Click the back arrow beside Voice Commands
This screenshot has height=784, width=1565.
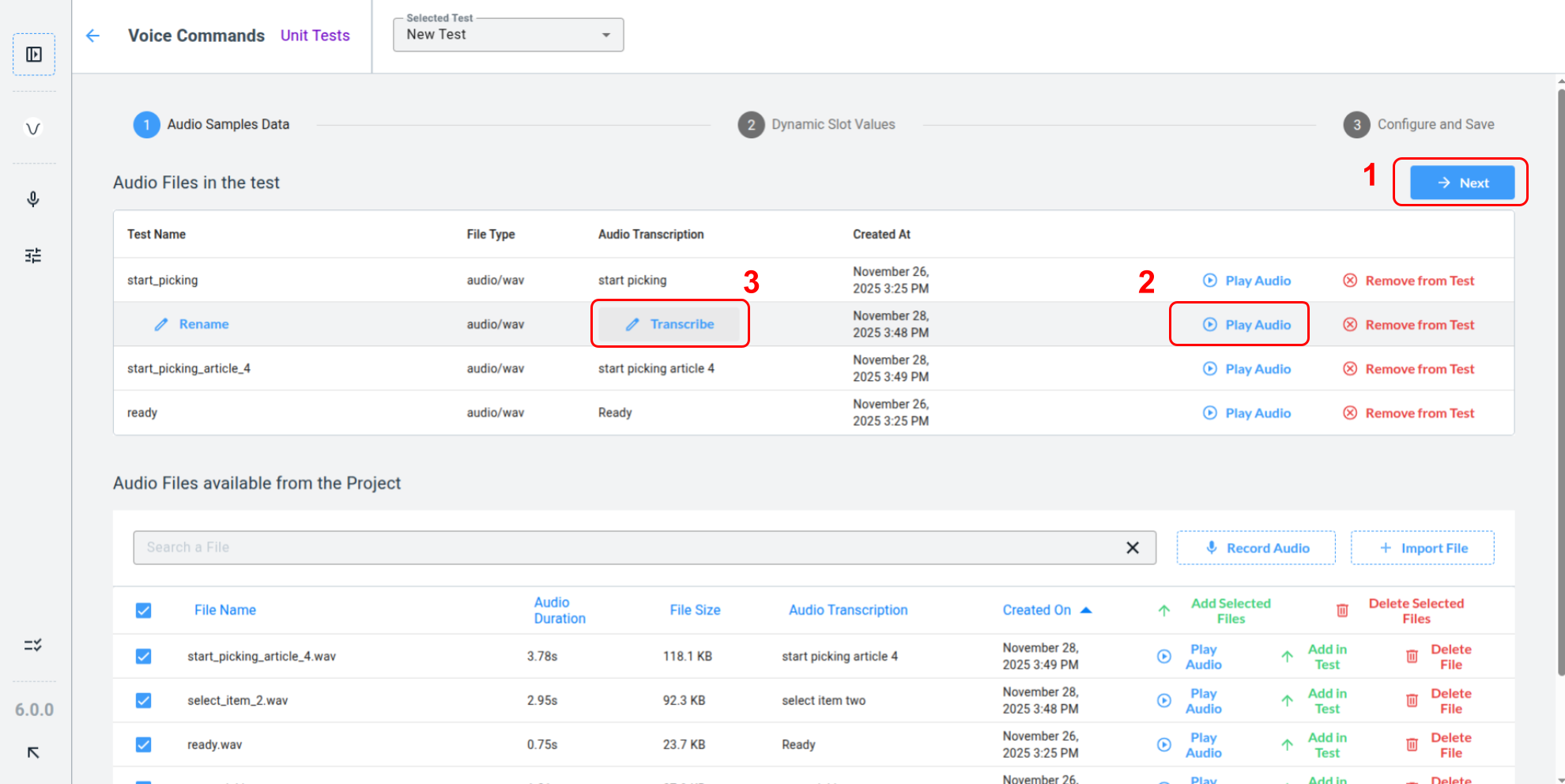pos(92,36)
